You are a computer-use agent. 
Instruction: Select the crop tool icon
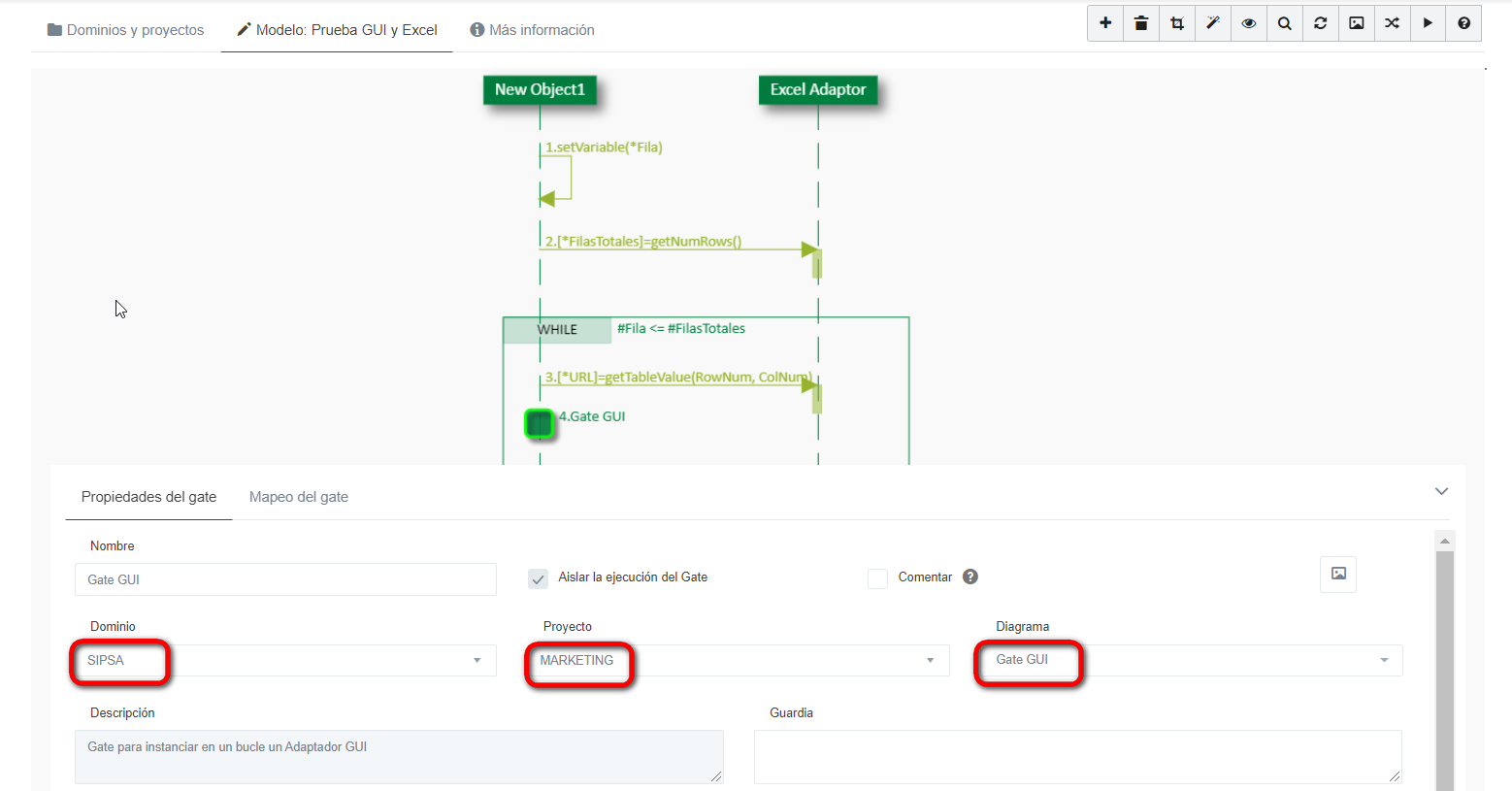1177,23
